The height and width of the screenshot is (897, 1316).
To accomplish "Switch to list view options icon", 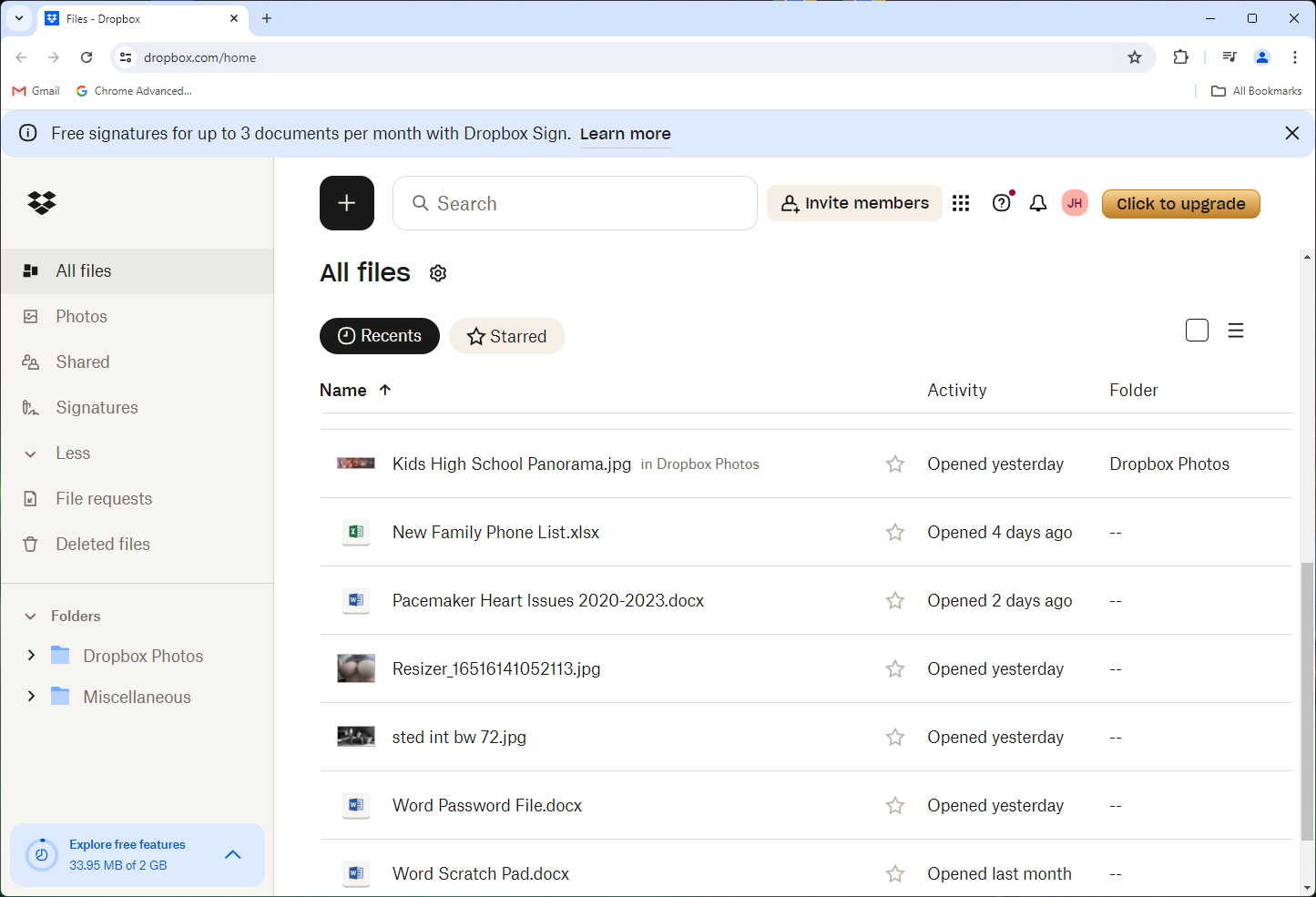I will pyautogui.click(x=1236, y=331).
